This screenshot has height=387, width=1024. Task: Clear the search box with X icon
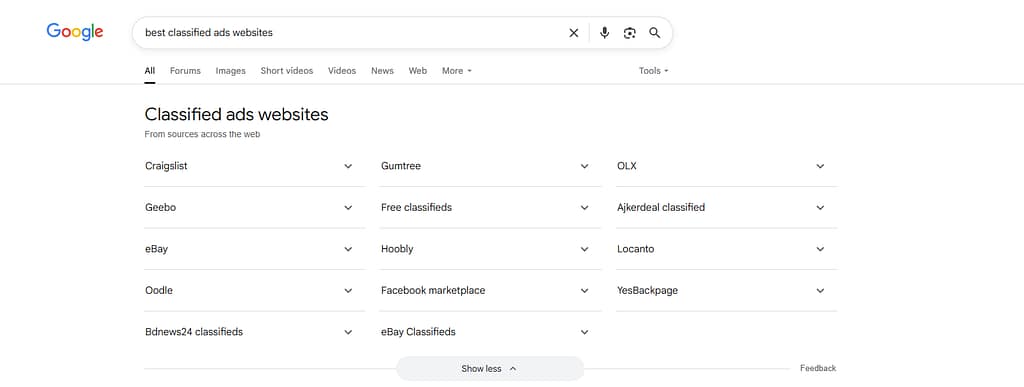pyautogui.click(x=573, y=33)
